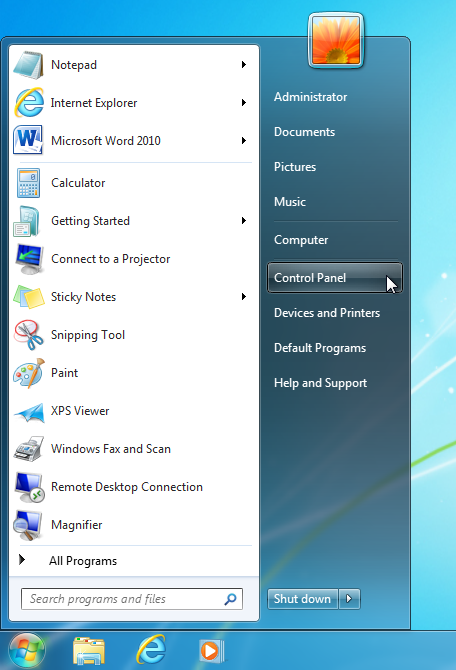Click the Notepad label text

click(74, 65)
